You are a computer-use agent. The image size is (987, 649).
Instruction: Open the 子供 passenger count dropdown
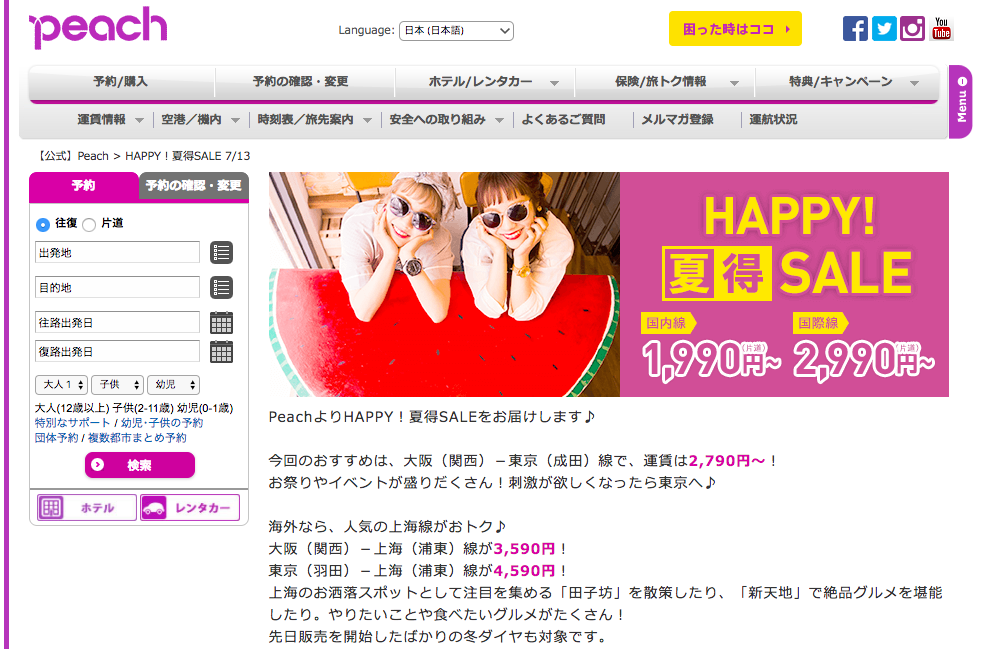(x=118, y=385)
